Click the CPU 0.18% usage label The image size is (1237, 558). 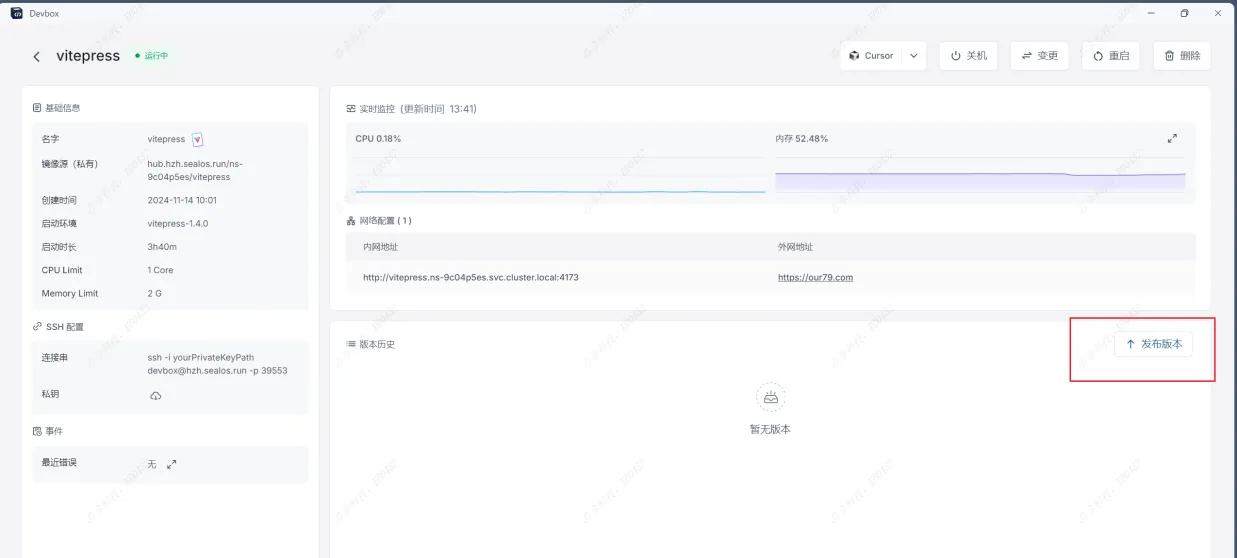pos(378,139)
